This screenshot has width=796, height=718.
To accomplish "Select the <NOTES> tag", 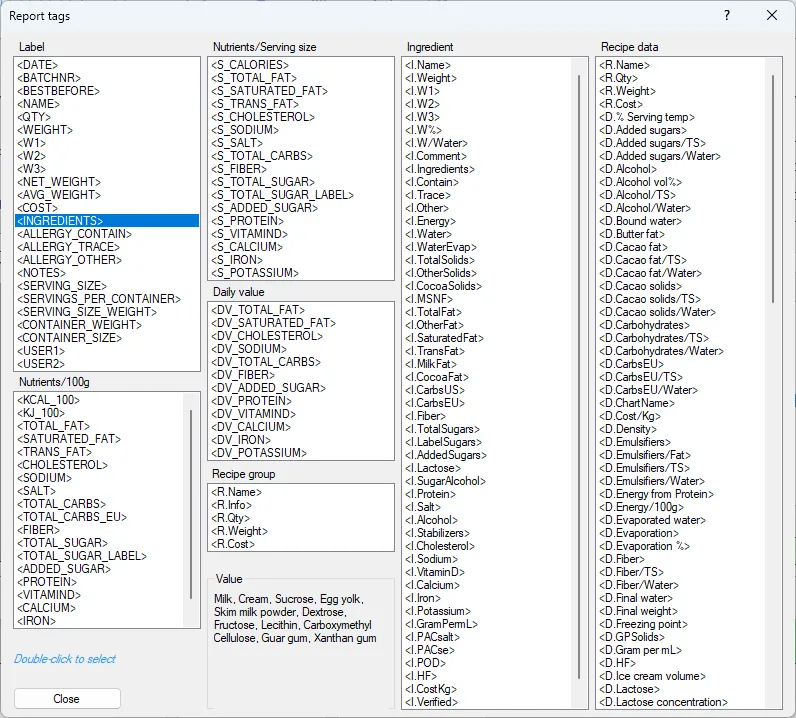I will (41, 273).
